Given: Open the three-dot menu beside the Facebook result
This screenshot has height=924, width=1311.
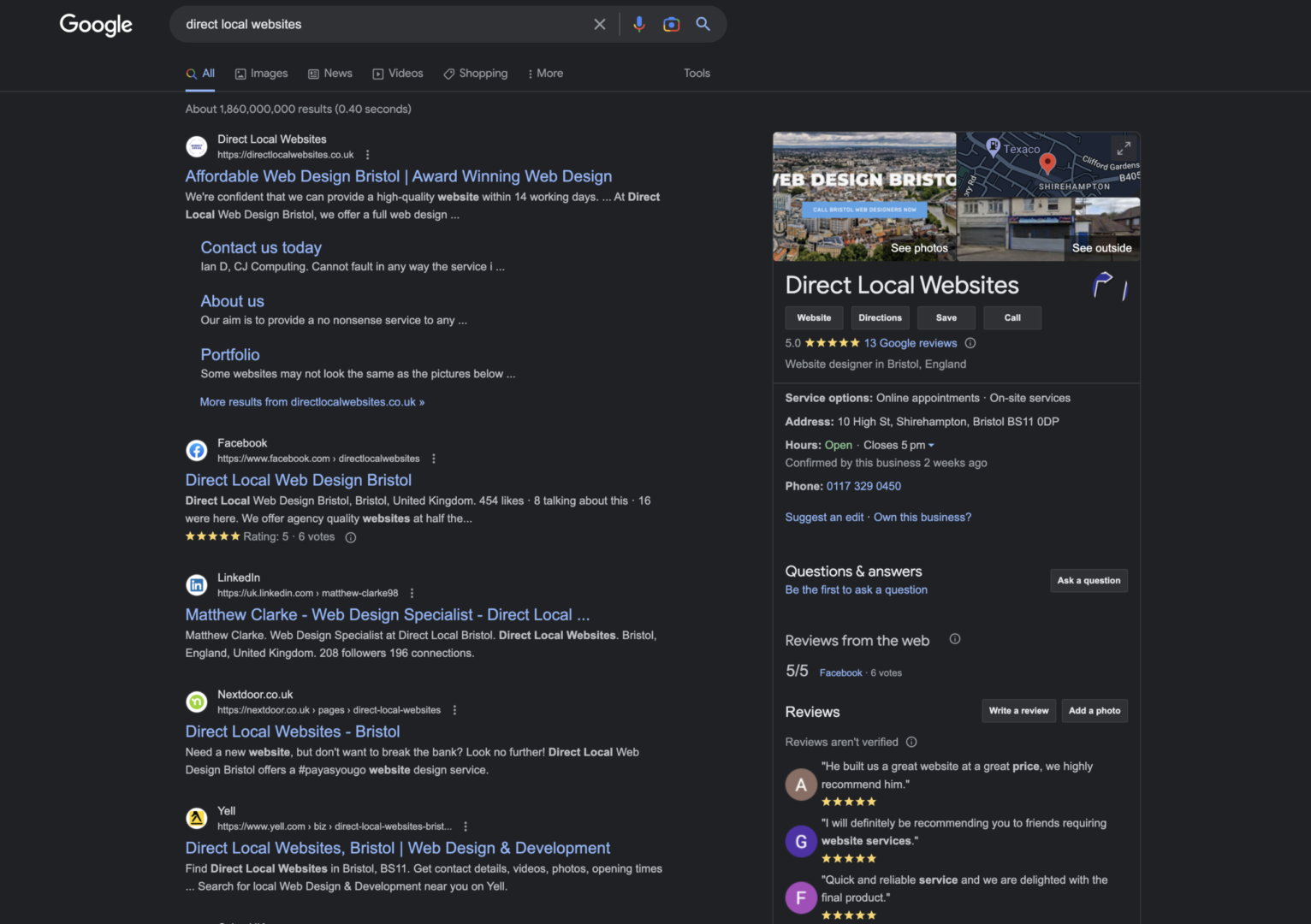Looking at the screenshot, I should [x=434, y=459].
